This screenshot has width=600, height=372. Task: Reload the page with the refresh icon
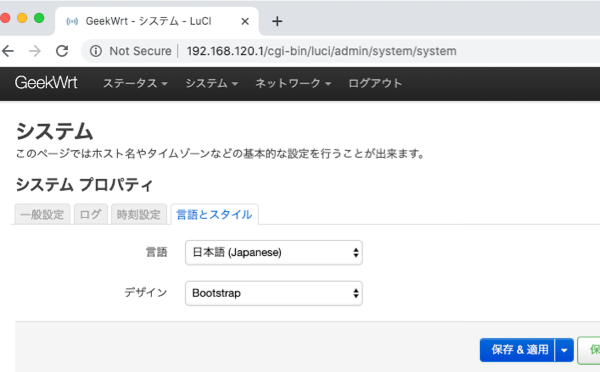62,51
